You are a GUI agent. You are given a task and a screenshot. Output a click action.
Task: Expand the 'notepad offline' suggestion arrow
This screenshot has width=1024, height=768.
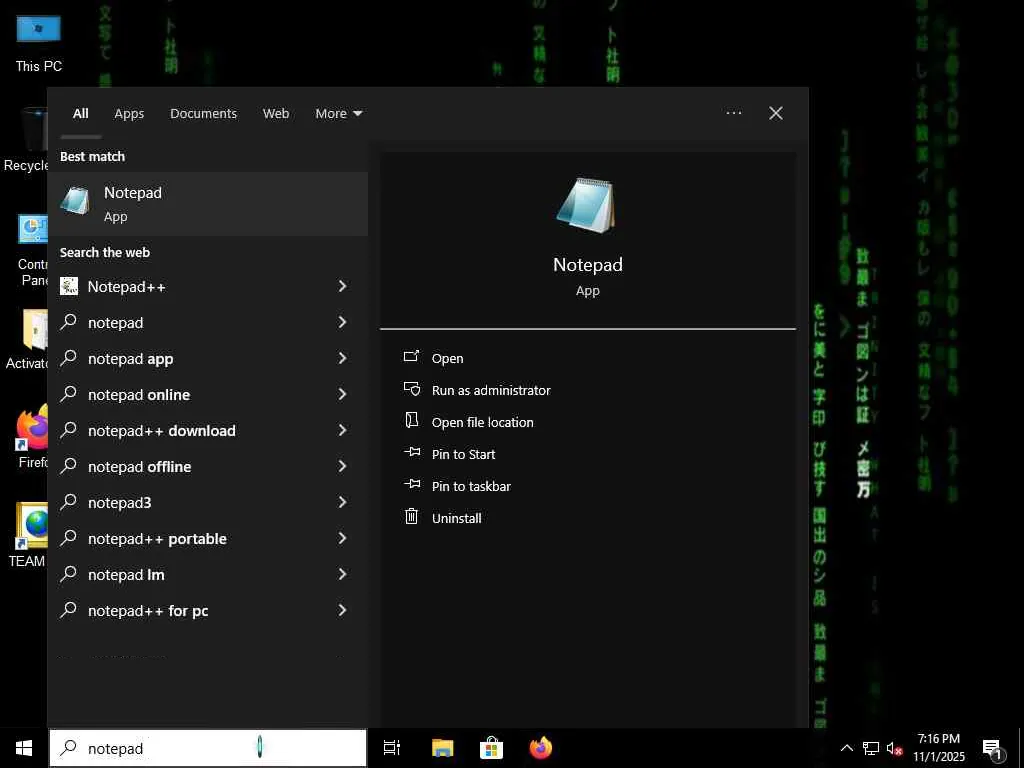click(x=342, y=466)
